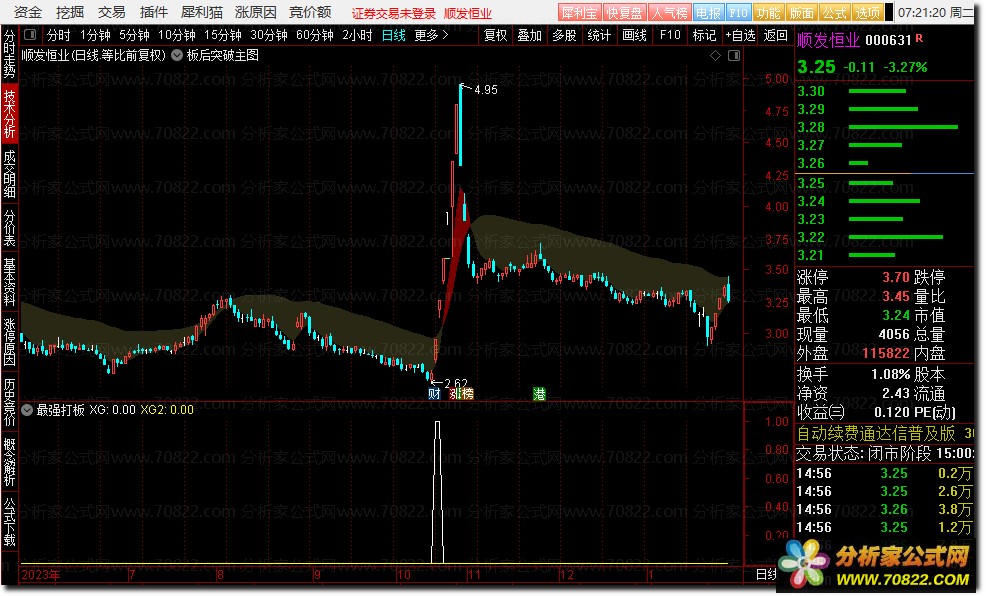Click the 快复盘 button
Viewport: 986px width, 596px height.
(624, 13)
